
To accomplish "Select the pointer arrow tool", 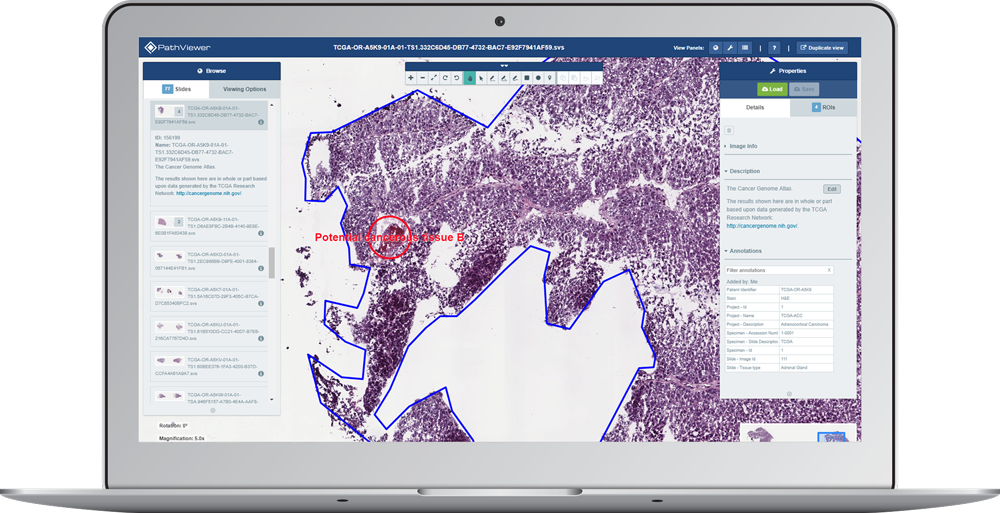I will pyautogui.click(x=482, y=78).
